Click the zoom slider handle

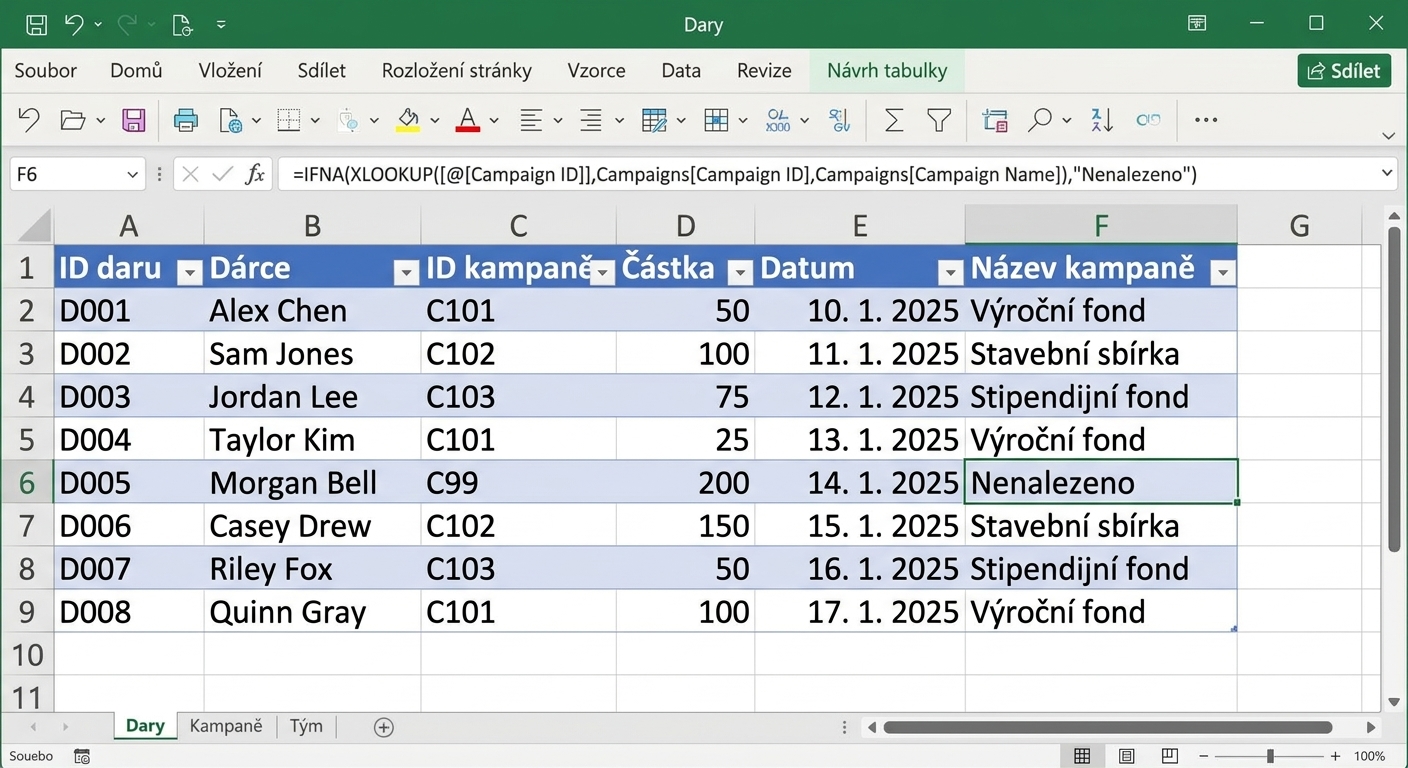[x=1270, y=756]
